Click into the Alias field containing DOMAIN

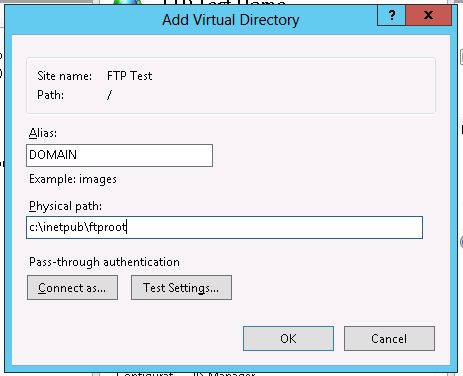coord(119,155)
